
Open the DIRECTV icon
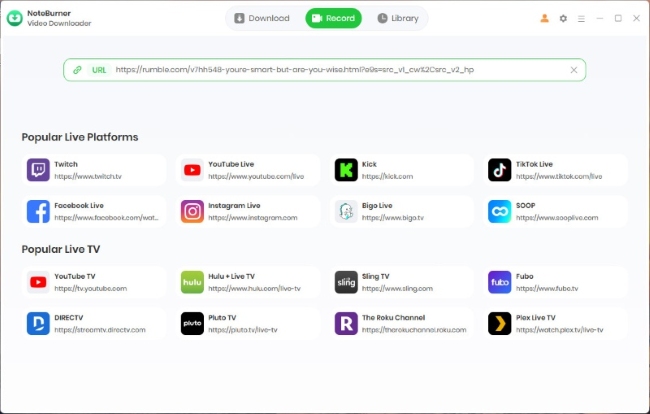(x=38, y=324)
